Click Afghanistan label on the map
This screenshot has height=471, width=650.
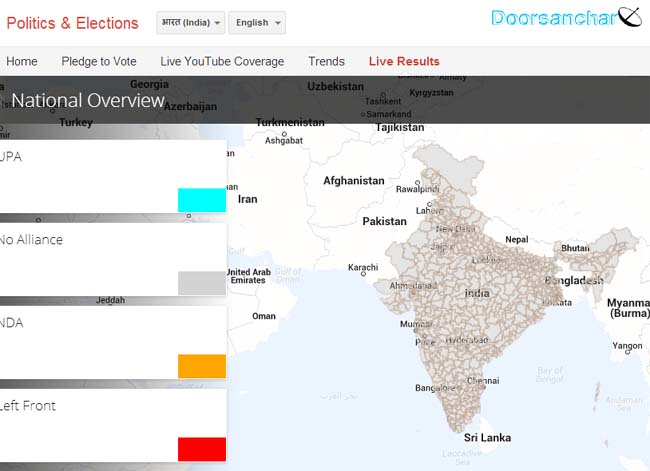(354, 181)
